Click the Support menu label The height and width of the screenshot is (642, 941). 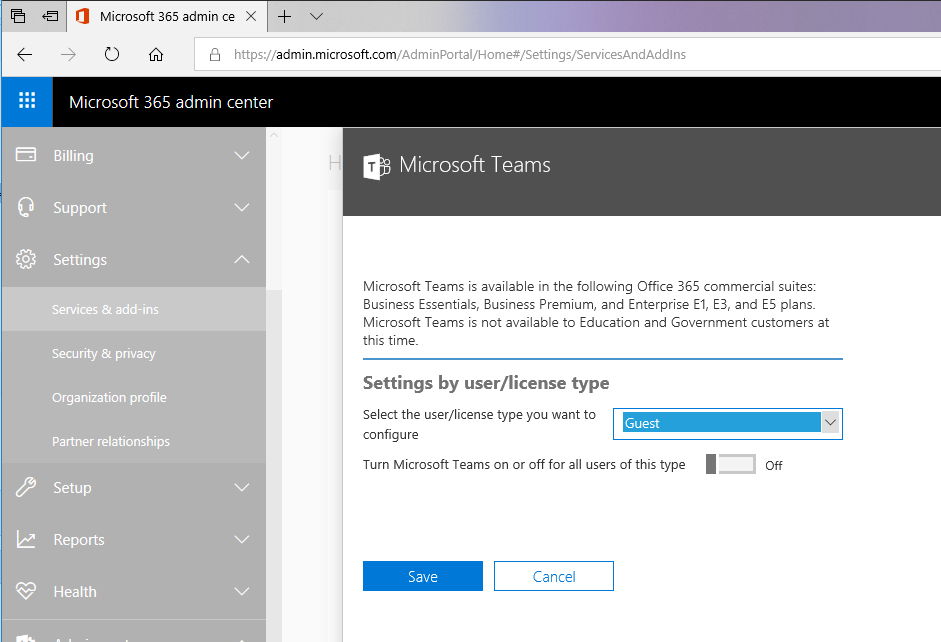80,208
